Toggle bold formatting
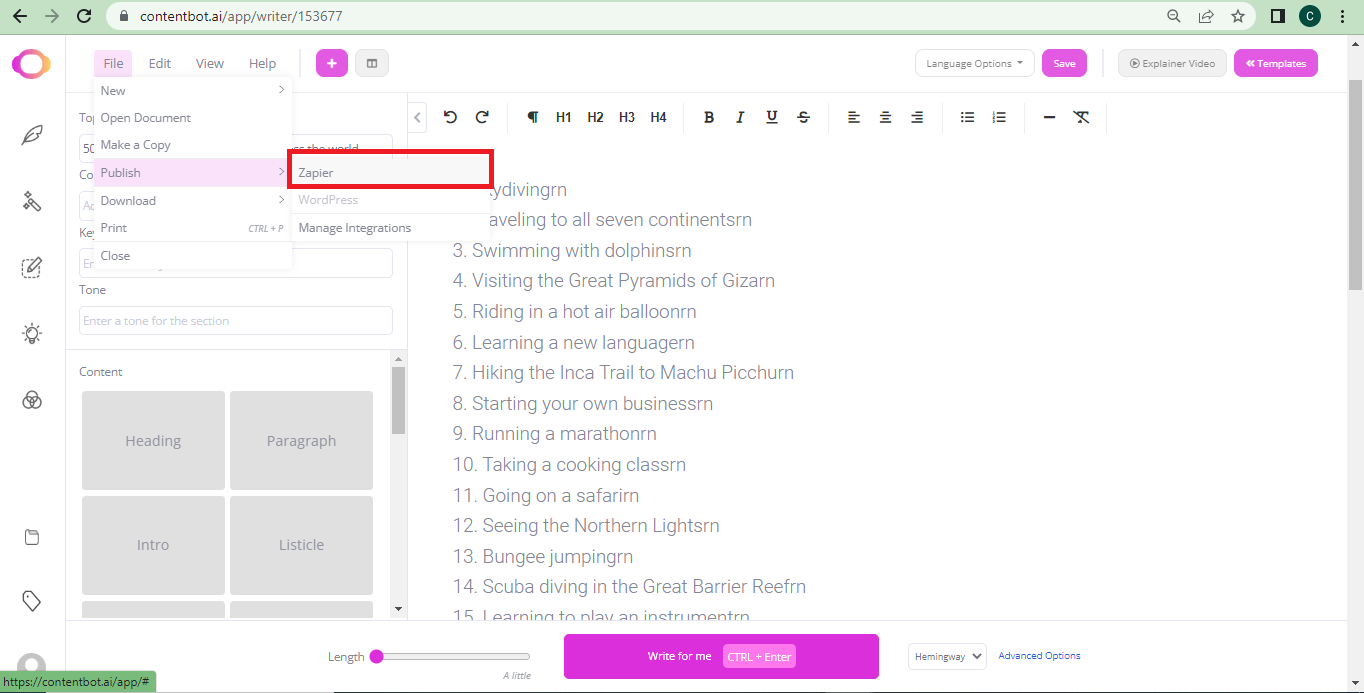 tap(709, 117)
